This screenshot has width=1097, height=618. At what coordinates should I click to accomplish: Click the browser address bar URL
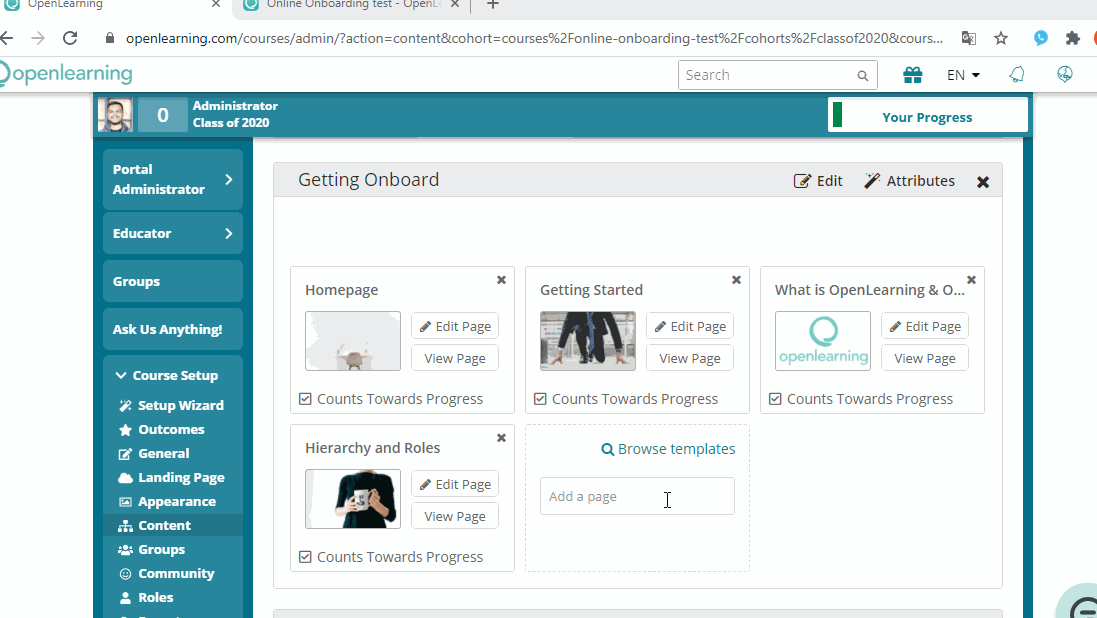[x=534, y=38]
